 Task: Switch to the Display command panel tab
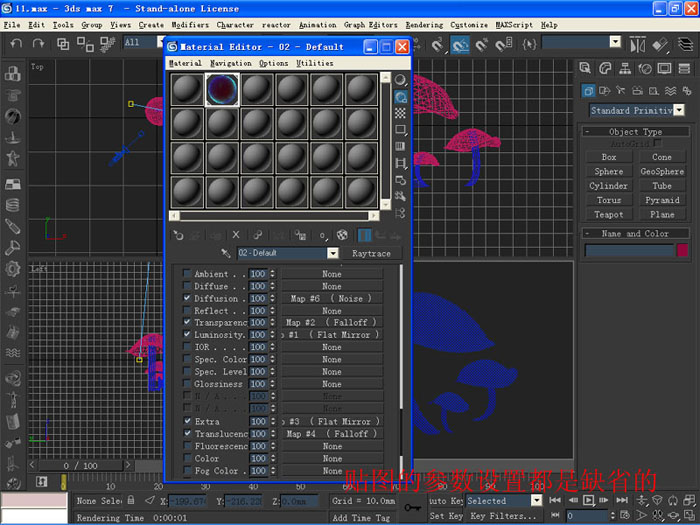coord(664,68)
